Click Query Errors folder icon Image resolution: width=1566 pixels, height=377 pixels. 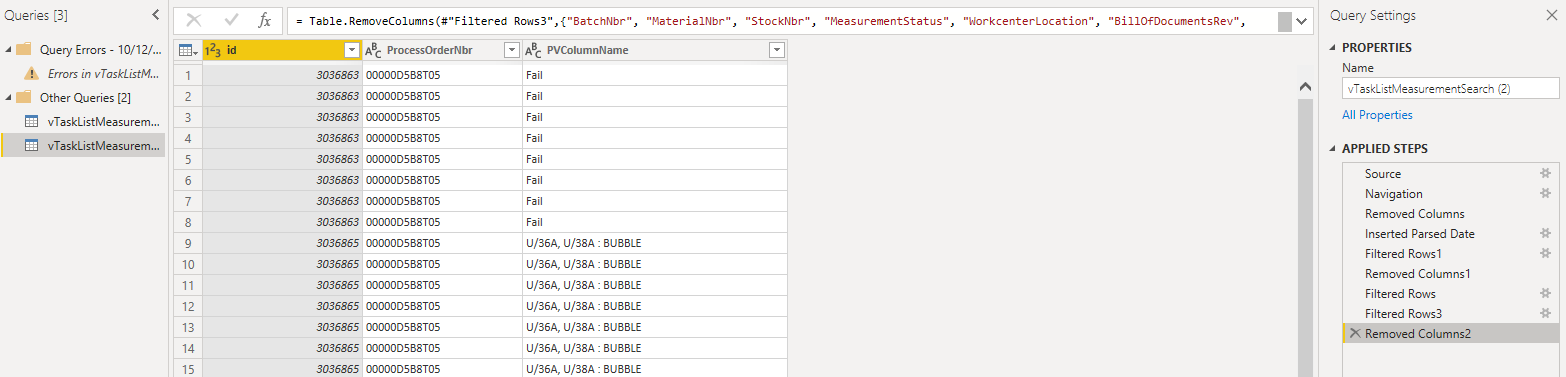tap(25, 49)
